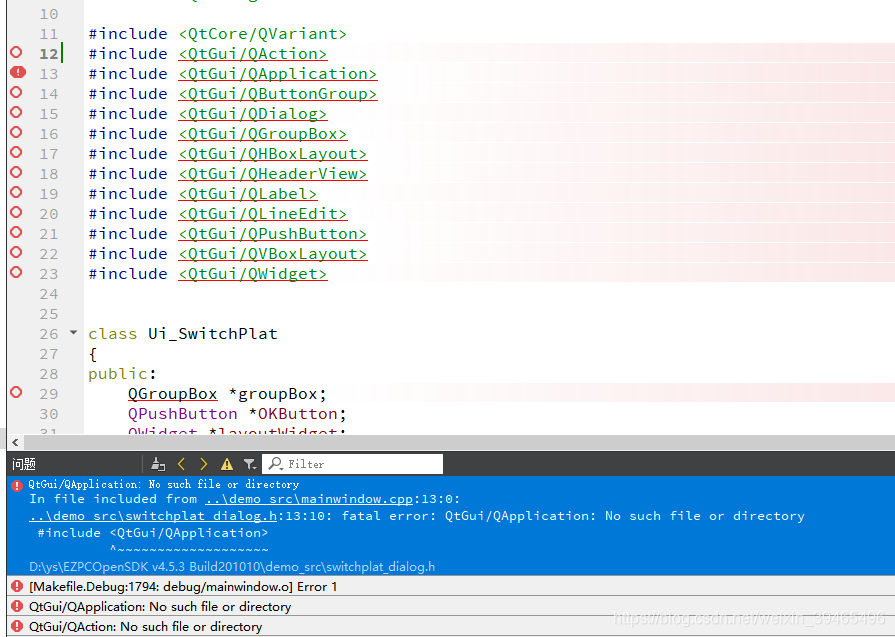Click the error circle beside line 17
The height and width of the screenshot is (637, 895).
(17, 152)
